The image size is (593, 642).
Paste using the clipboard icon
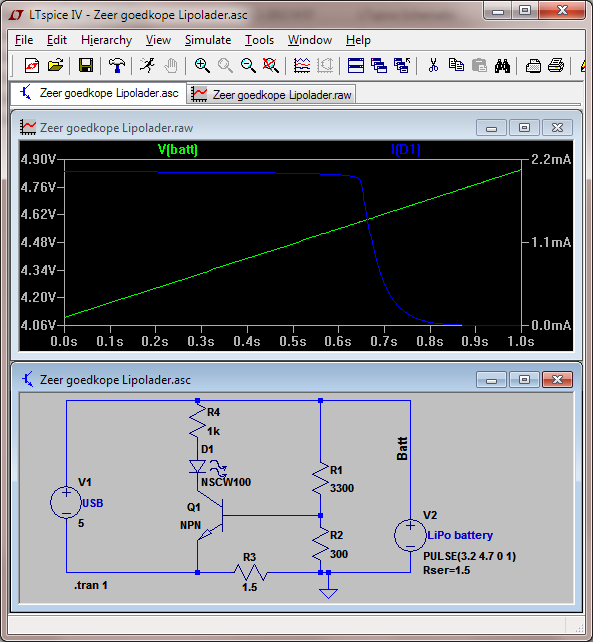tap(479, 66)
